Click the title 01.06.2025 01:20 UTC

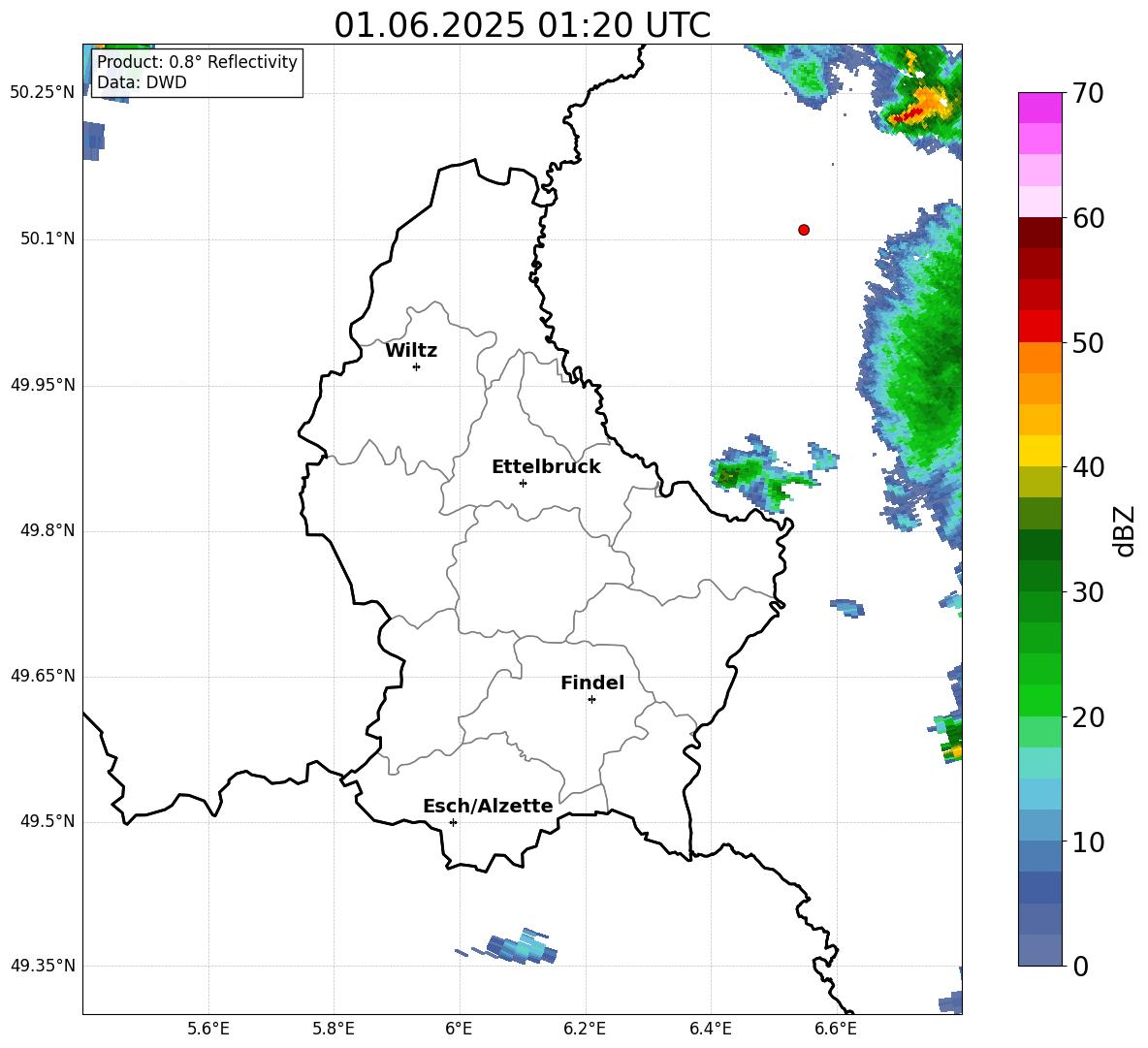[x=522, y=25]
